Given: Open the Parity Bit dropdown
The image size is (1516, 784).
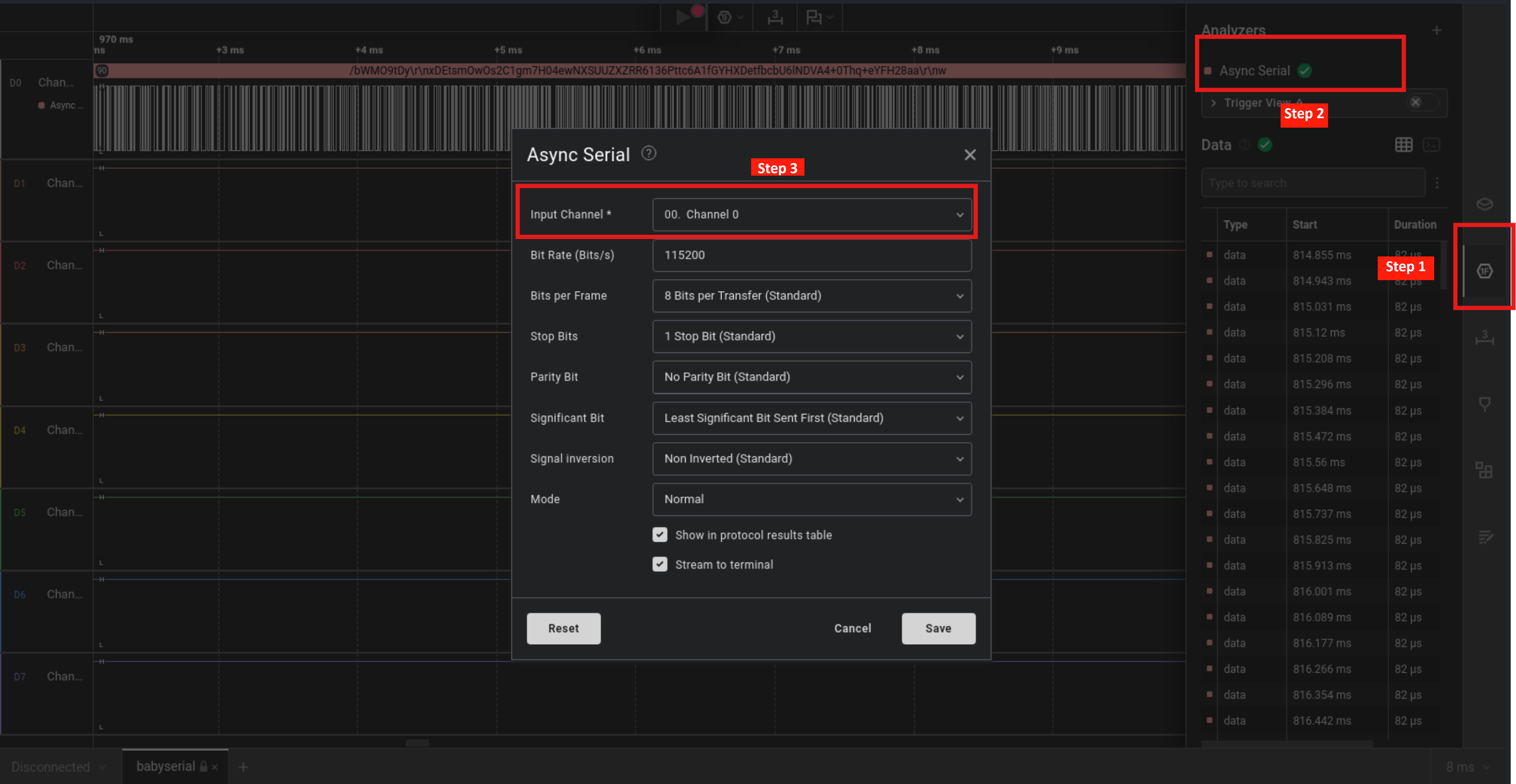Looking at the screenshot, I should (x=811, y=377).
